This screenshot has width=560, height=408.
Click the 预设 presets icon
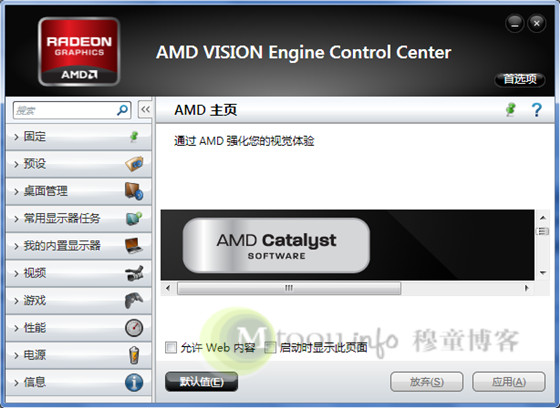[x=134, y=164]
